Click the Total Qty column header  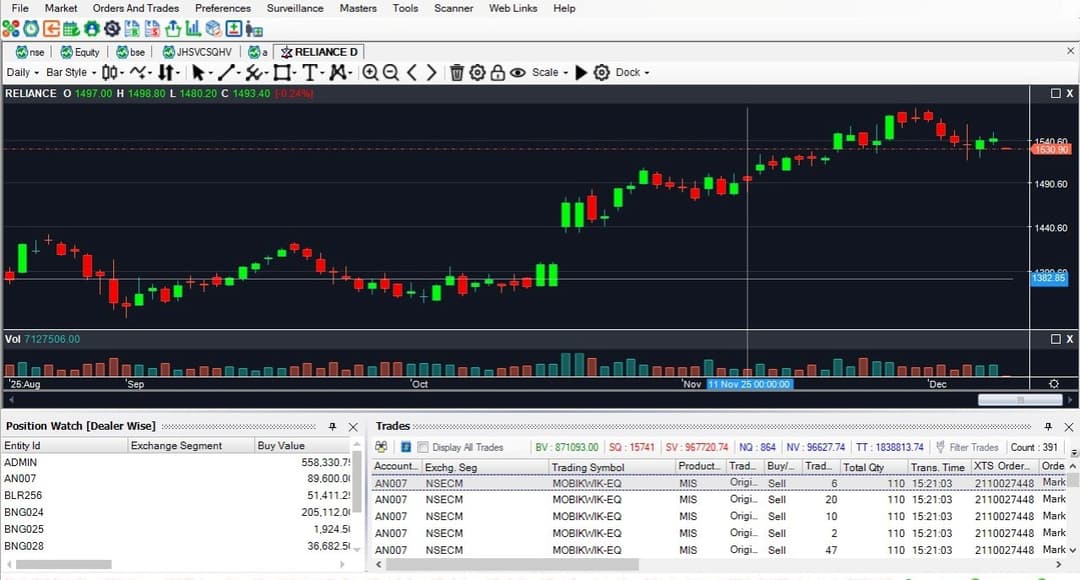point(873,467)
